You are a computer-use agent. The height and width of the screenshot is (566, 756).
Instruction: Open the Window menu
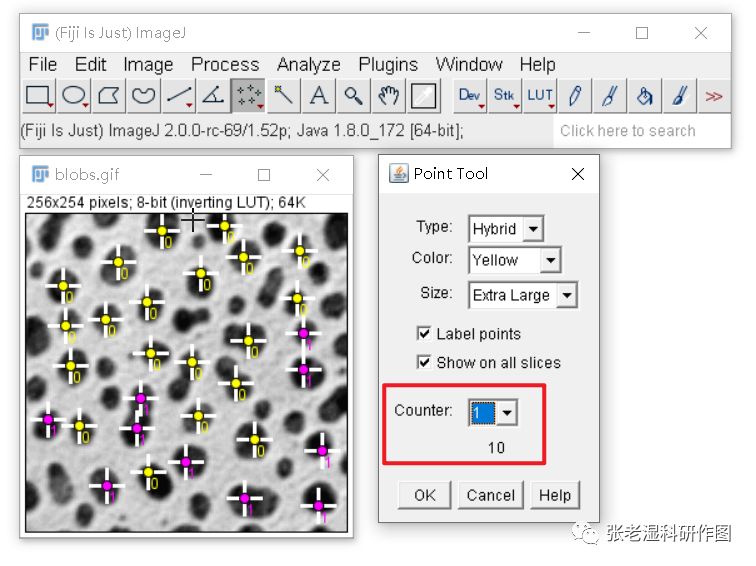click(469, 65)
